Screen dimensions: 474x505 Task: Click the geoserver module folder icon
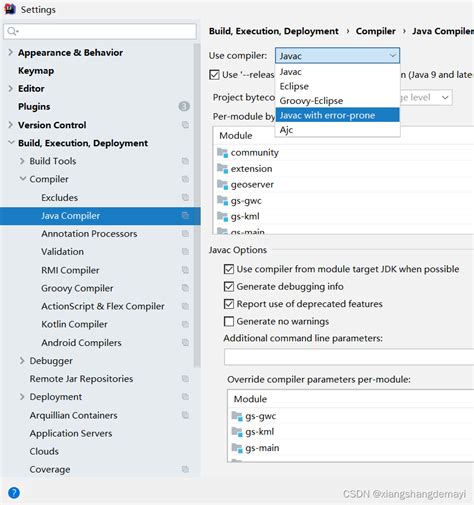tap(222, 184)
